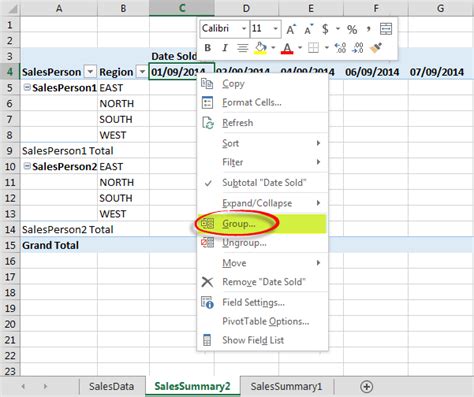This screenshot has width=474, height=397.
Task: Switch to the SalesSummary1 sheet tab
Action: [x=286, y=386]
